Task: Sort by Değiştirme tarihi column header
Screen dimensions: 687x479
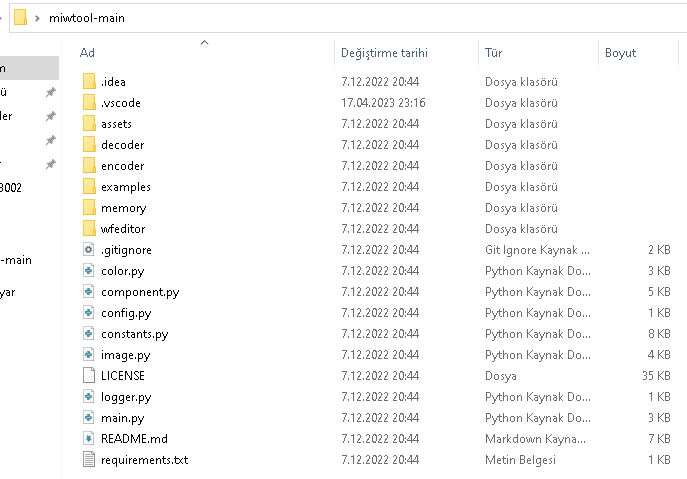Action: (x=384, y=53)
